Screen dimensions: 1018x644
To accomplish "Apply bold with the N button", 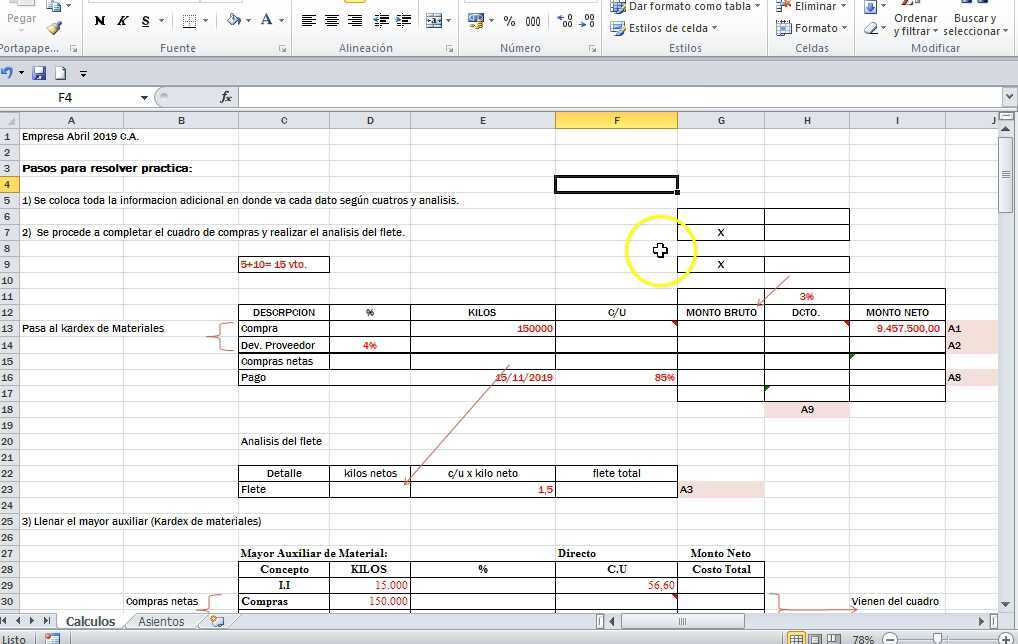I will pyautogui.click(x=99, y=21).
